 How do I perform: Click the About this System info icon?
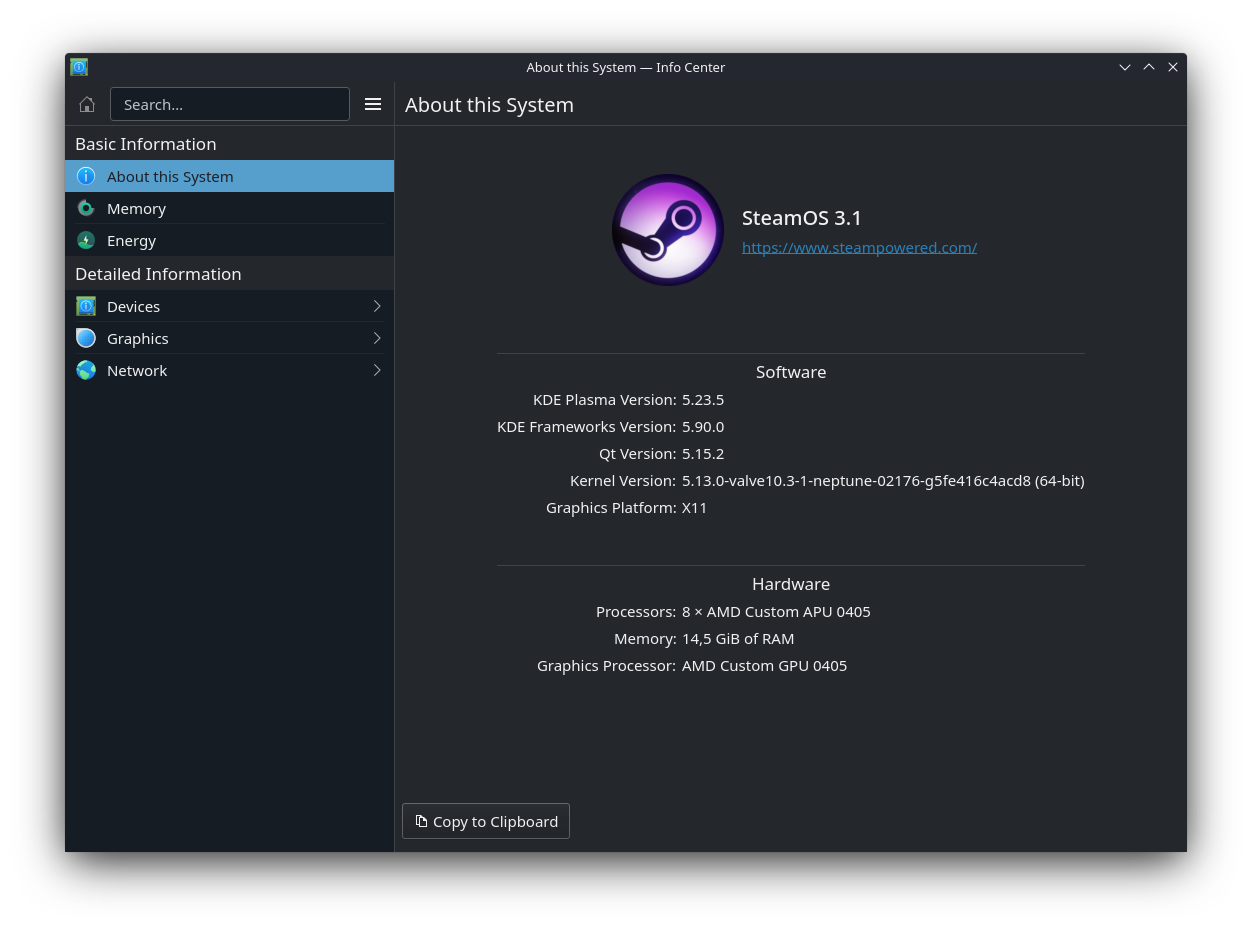(86, 176)
